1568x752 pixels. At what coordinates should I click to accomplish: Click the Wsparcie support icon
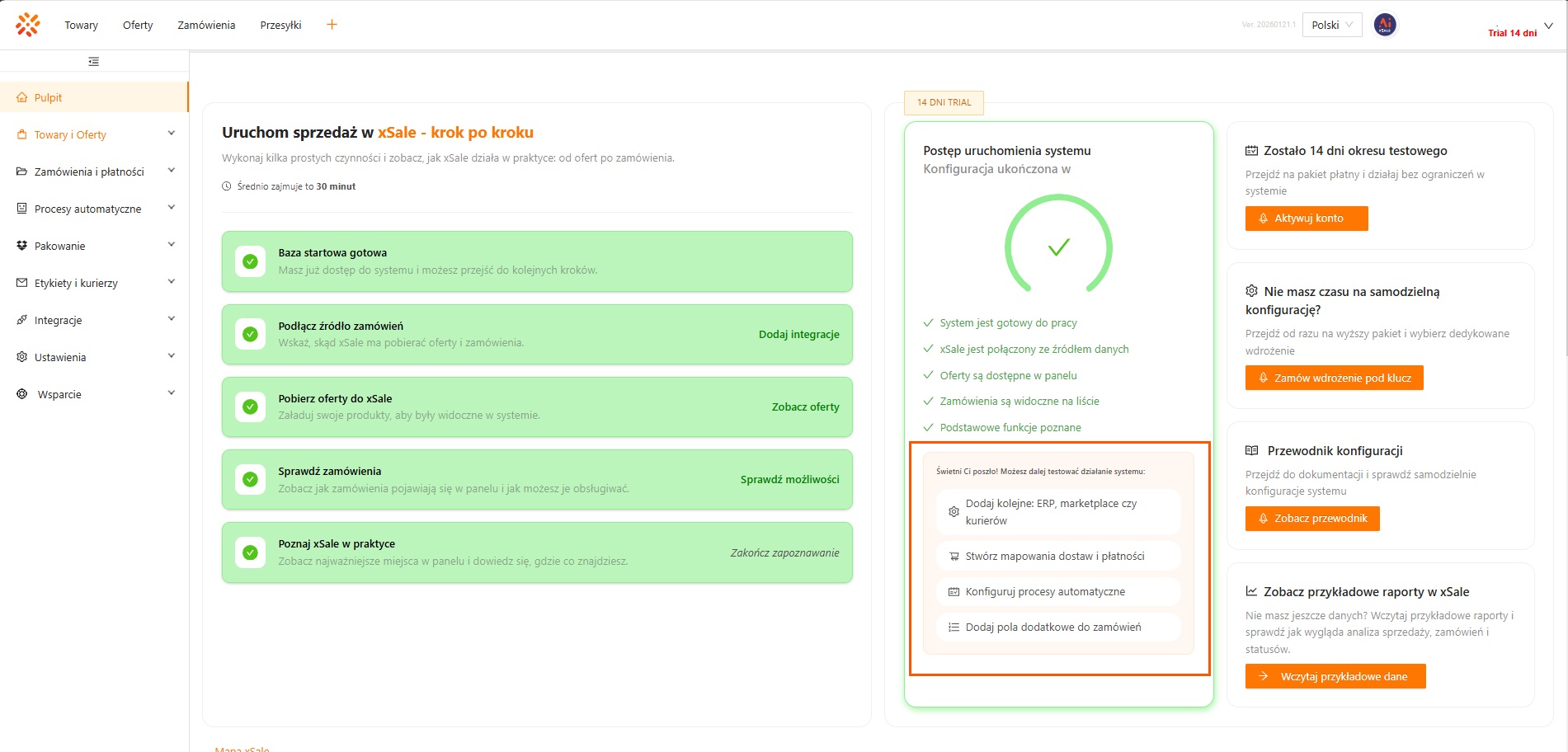pyautogui.click(x=22, y=394)
